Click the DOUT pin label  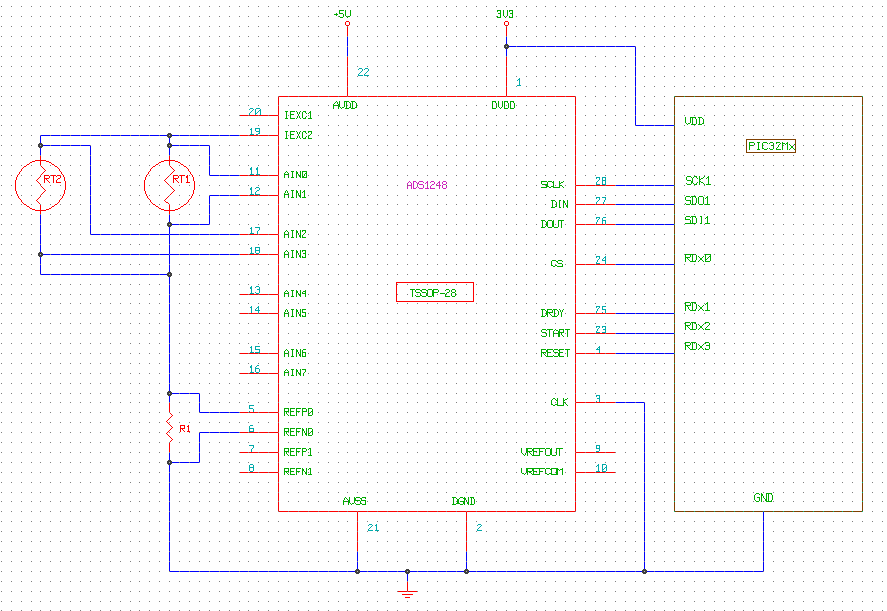pyautogui.click(x=553, y=225)
